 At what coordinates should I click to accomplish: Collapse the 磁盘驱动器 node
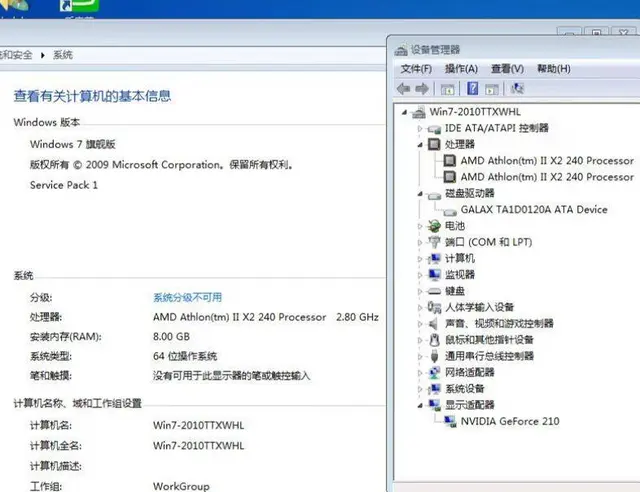click(420, 194)
